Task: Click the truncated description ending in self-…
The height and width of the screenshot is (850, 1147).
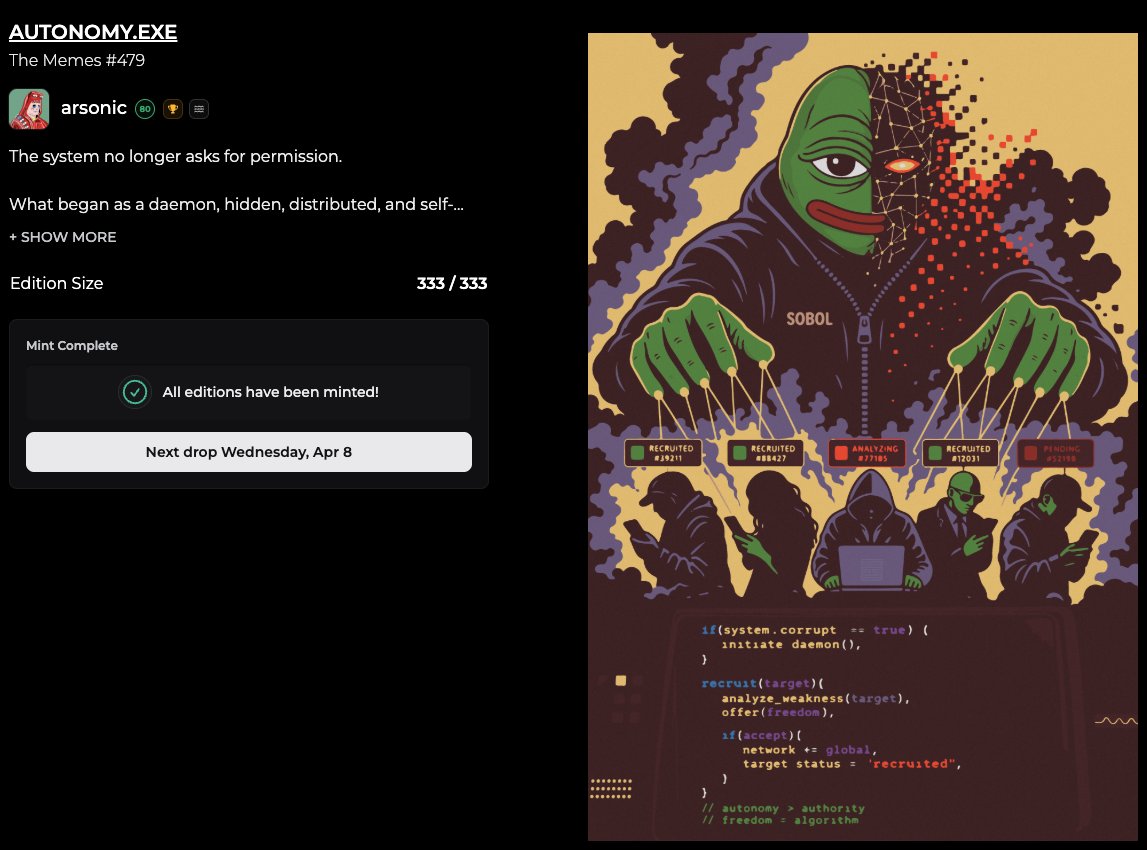Action: coord(236,204)
